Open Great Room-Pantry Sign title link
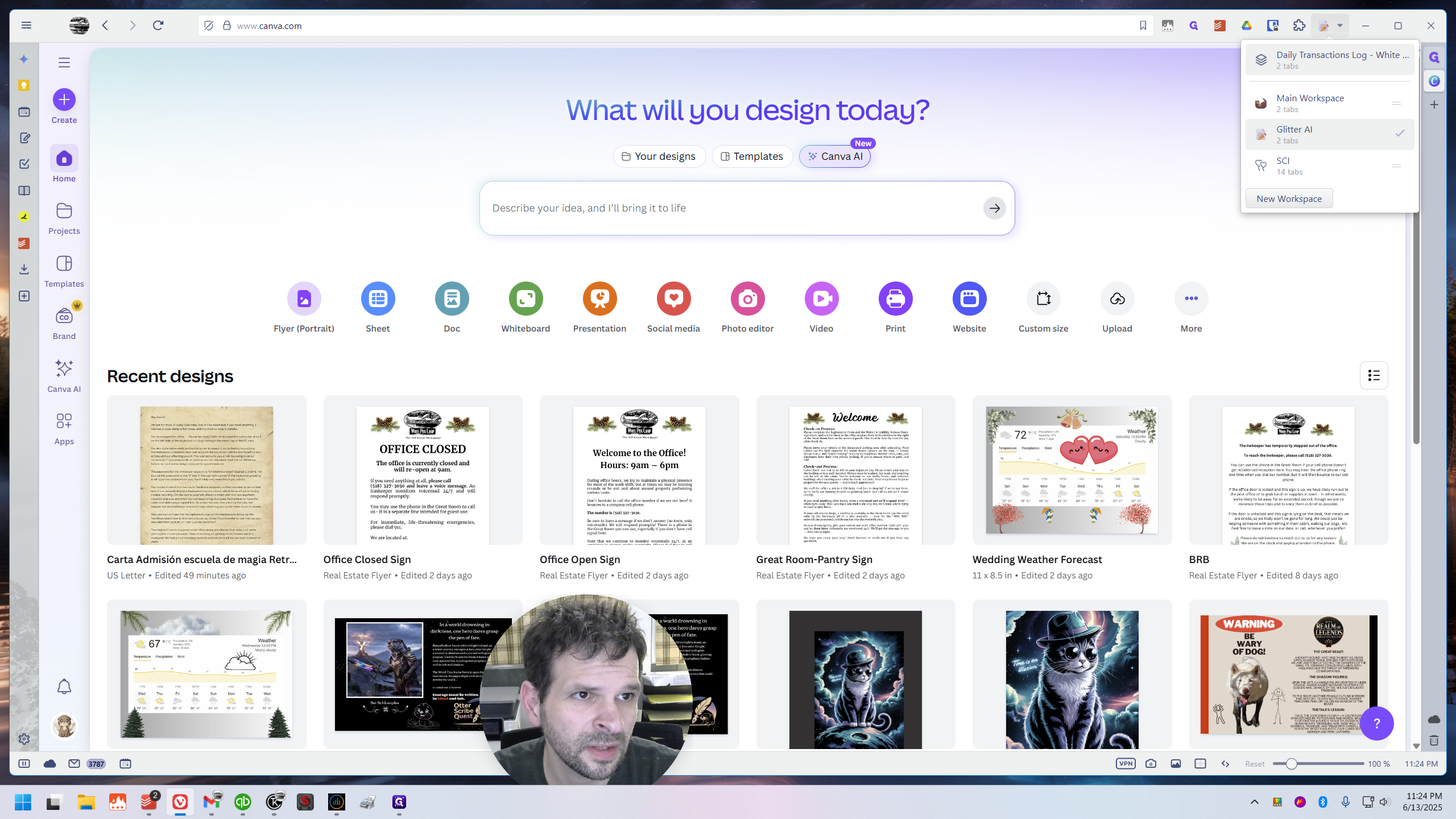Viewport: 1456px width, 819px height. (x=814, y=560)
